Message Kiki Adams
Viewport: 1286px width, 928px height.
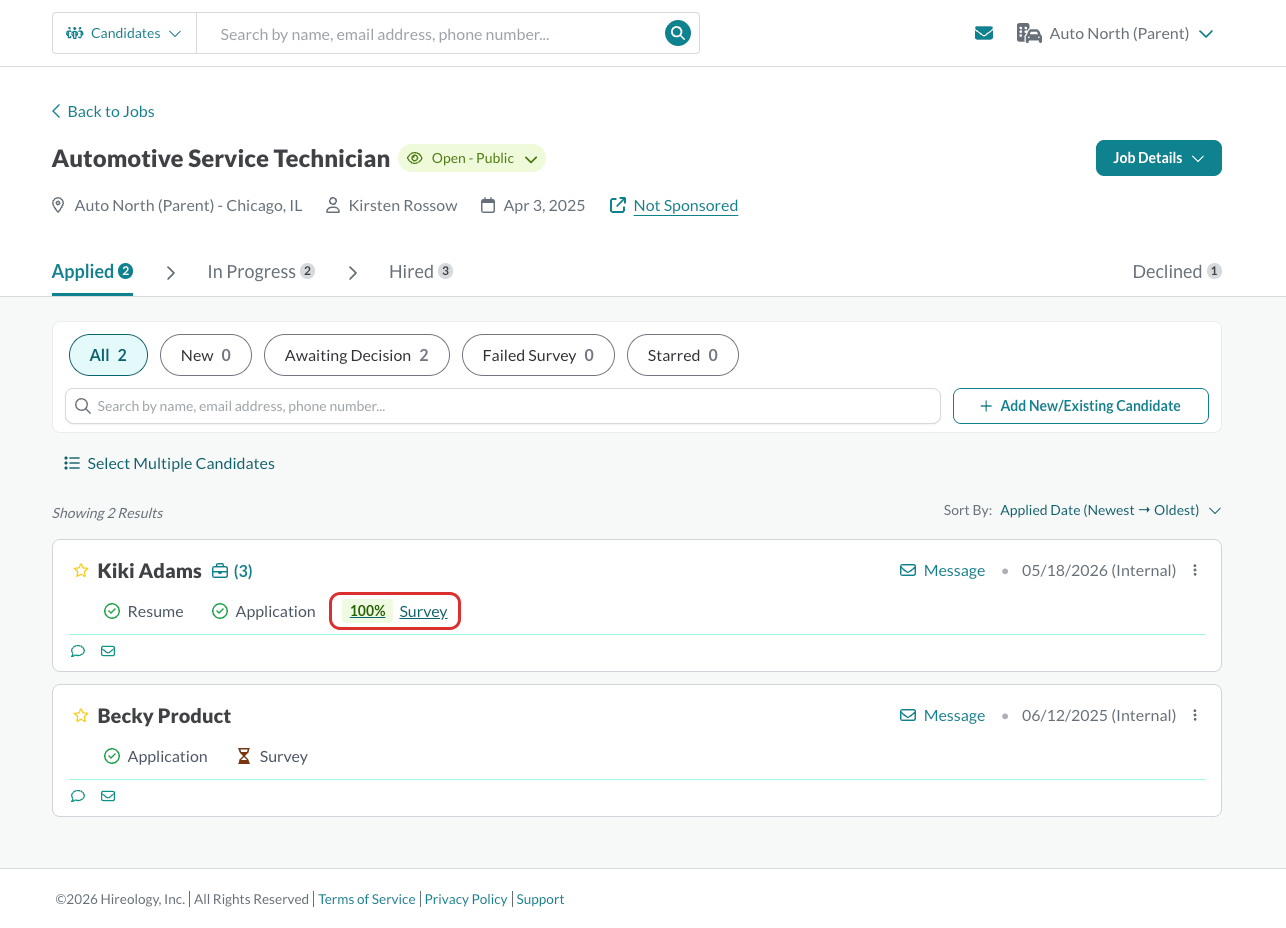[x=943, y=570]
